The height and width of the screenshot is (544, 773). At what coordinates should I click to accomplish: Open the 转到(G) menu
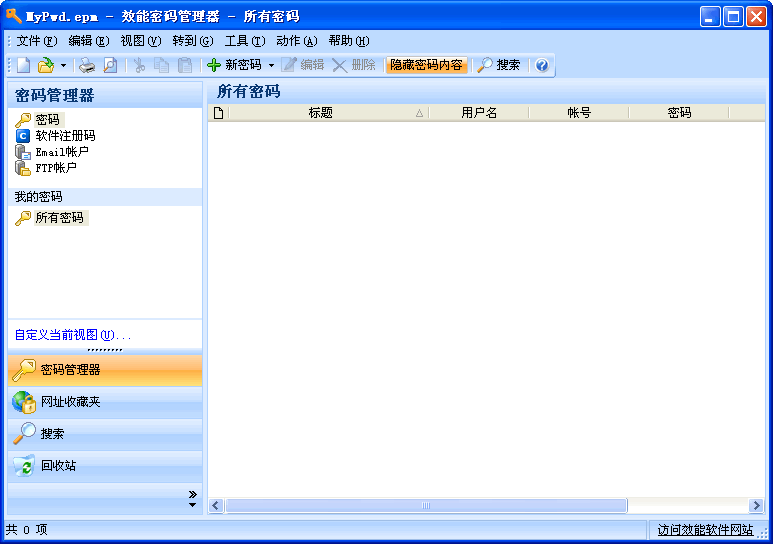click(193, 41)
